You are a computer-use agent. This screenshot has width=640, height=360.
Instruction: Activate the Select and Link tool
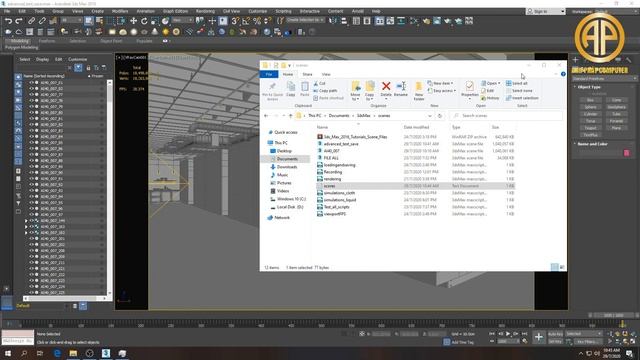click(31, 21)
